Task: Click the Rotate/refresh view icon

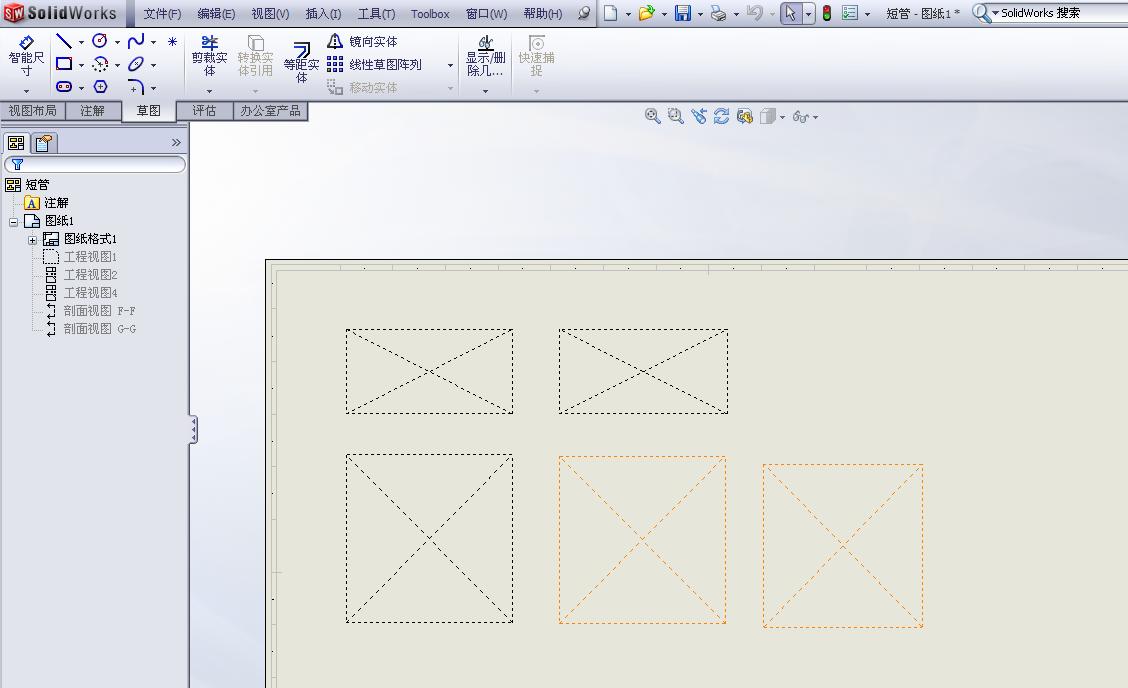Action: (722, 116)
